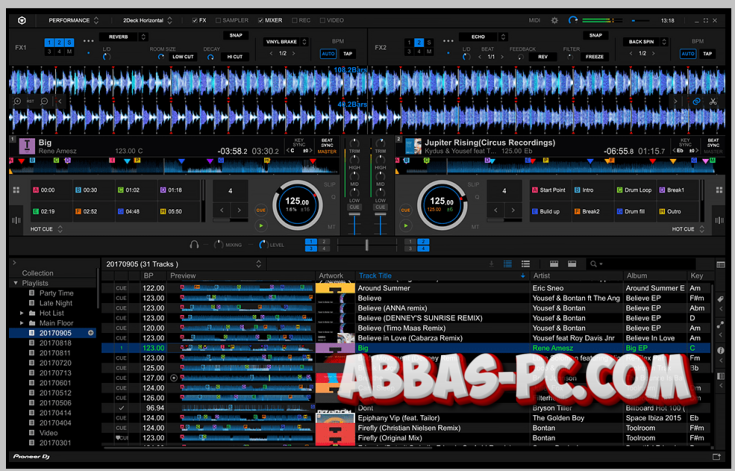
Task: Click the window icon at the bottom right corner
Action: [x=716, y=456]
